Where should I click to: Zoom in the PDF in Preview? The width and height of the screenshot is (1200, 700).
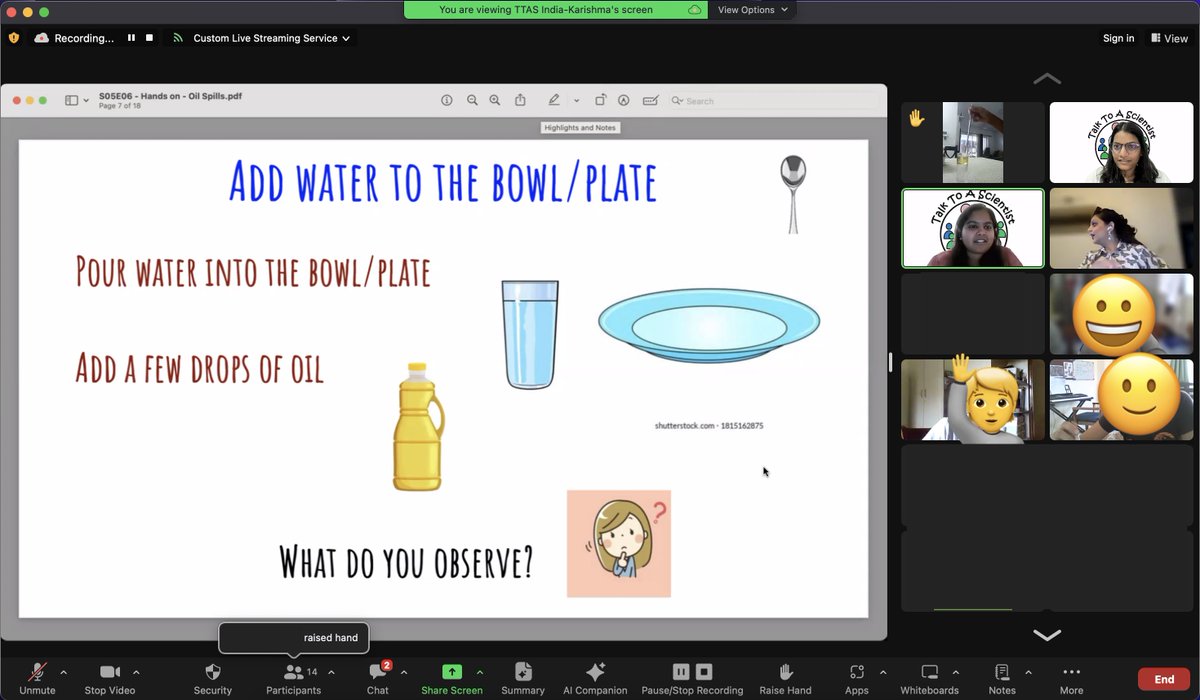click(495, 100)
